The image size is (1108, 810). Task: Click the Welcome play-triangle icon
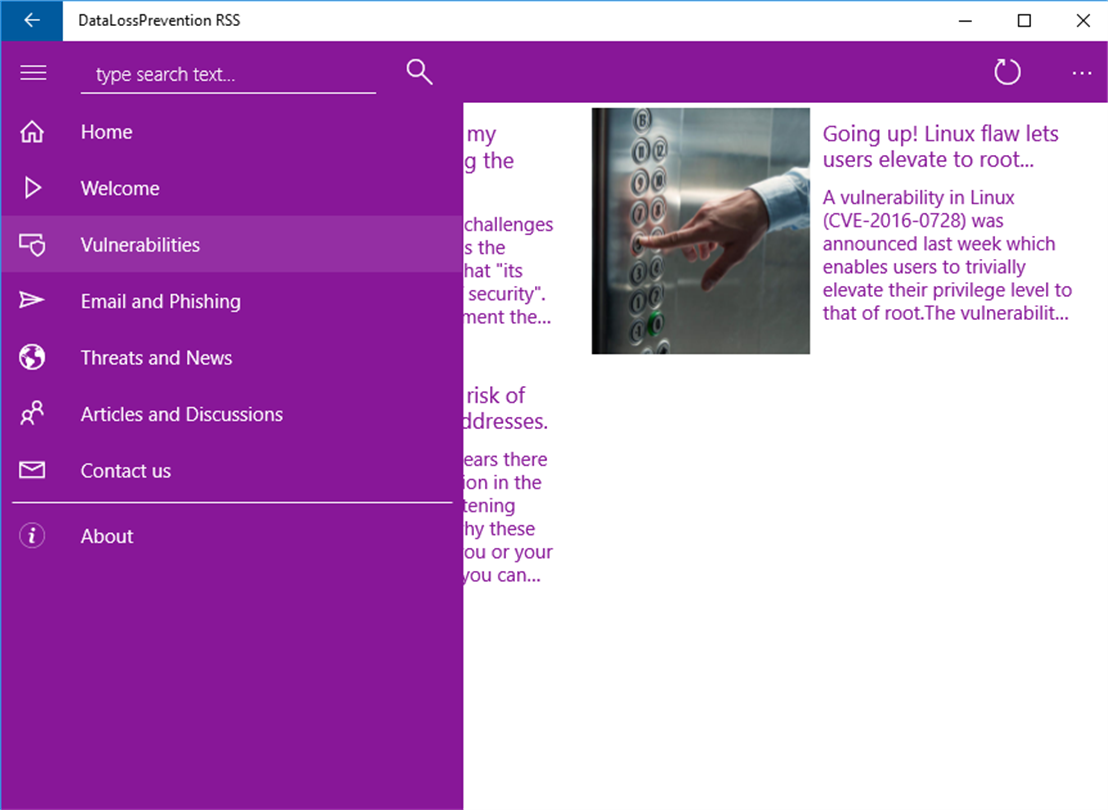point(33,188)
